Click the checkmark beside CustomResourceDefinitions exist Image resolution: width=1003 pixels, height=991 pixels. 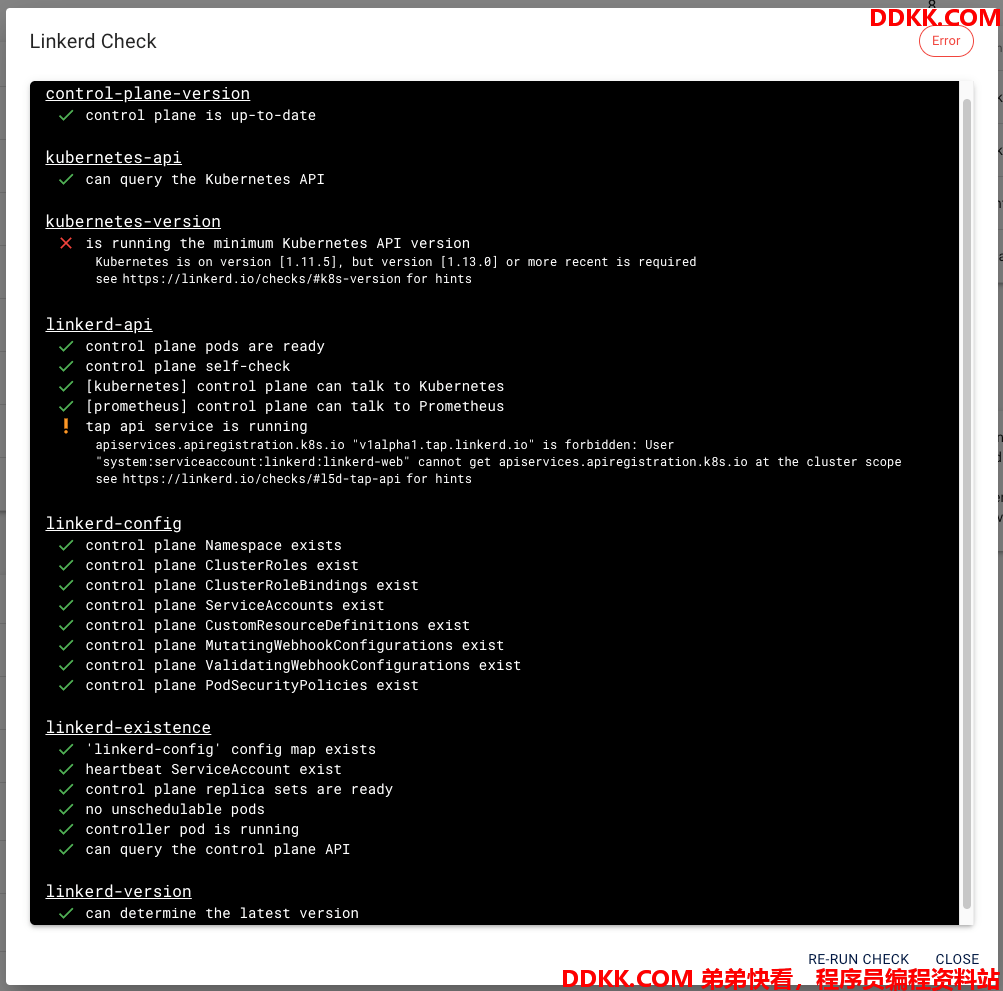pos(66,625)
